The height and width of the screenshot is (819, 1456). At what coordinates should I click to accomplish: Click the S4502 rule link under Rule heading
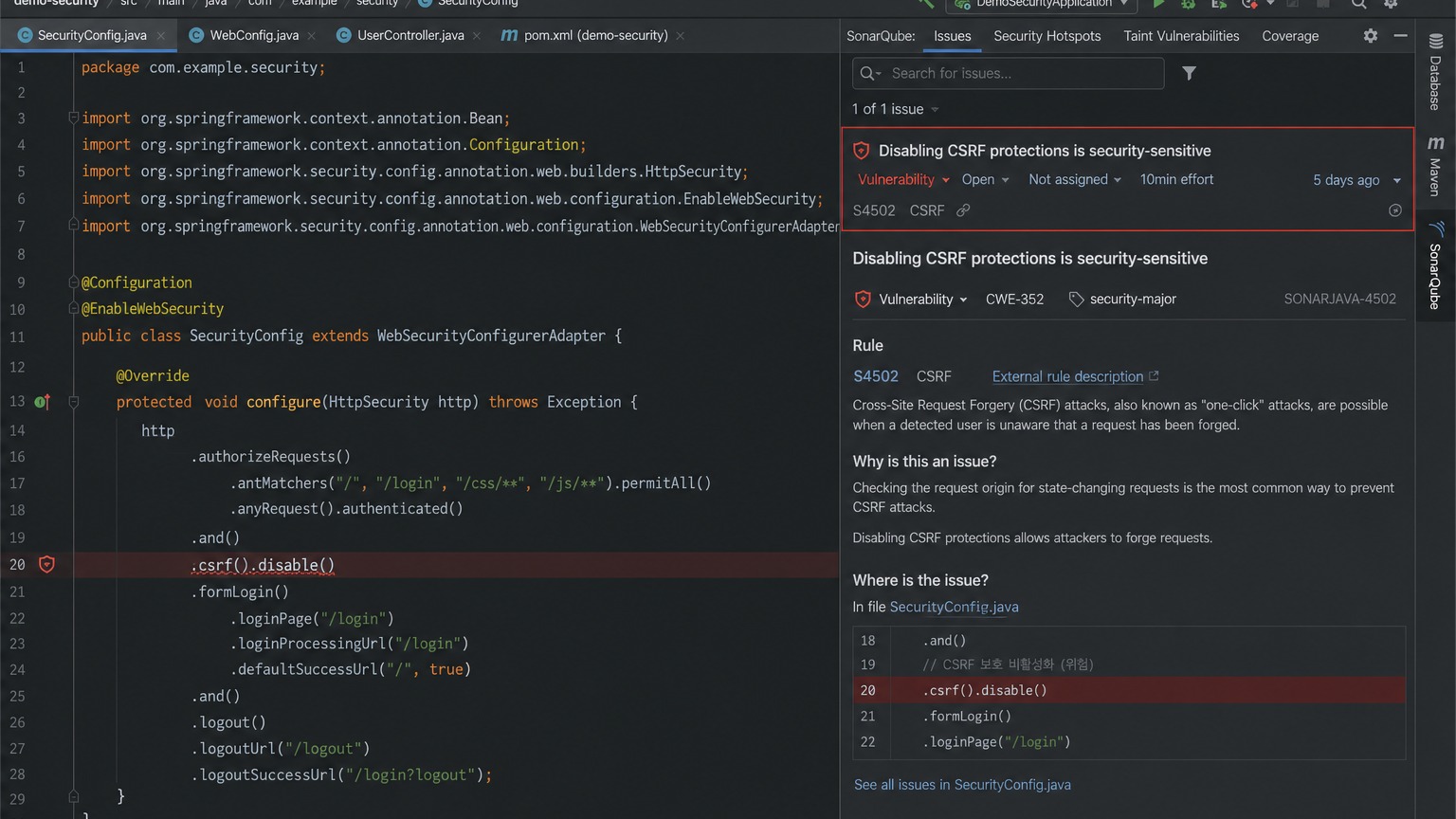click(x=876, y=376)
